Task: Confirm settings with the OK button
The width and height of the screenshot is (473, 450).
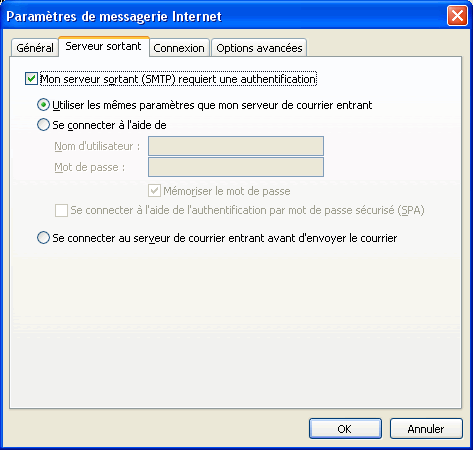Action: 345,429
